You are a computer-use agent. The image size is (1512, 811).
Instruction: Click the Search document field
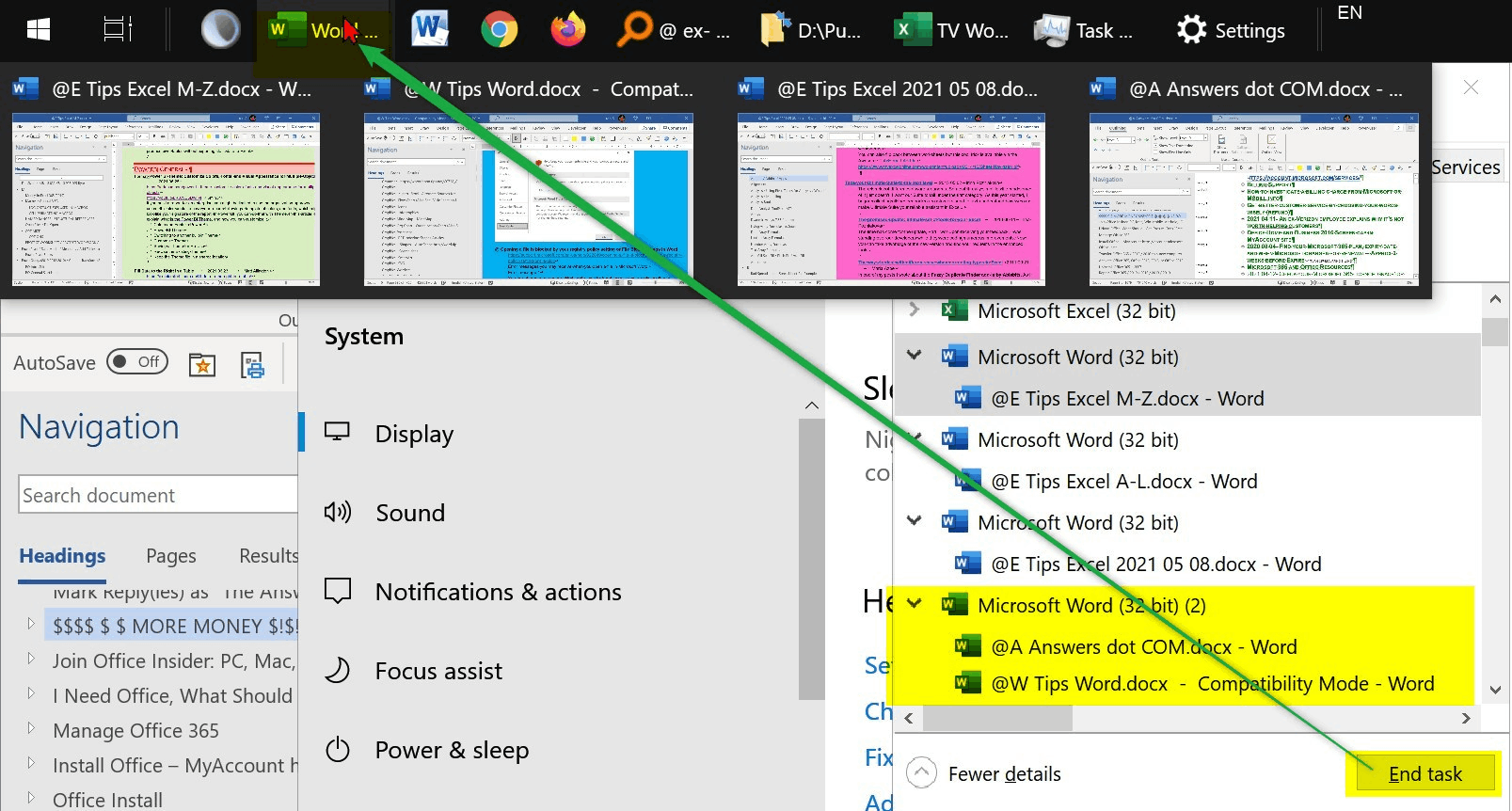pos(158,495)
